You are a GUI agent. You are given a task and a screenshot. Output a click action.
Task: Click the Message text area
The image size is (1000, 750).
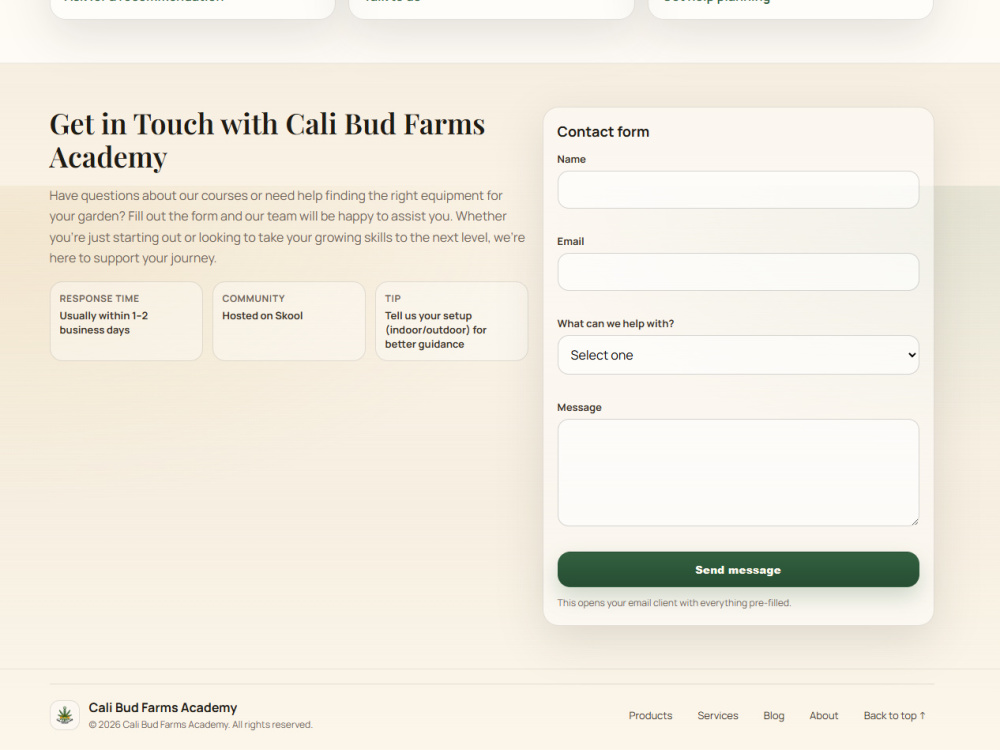pos(738,473)
